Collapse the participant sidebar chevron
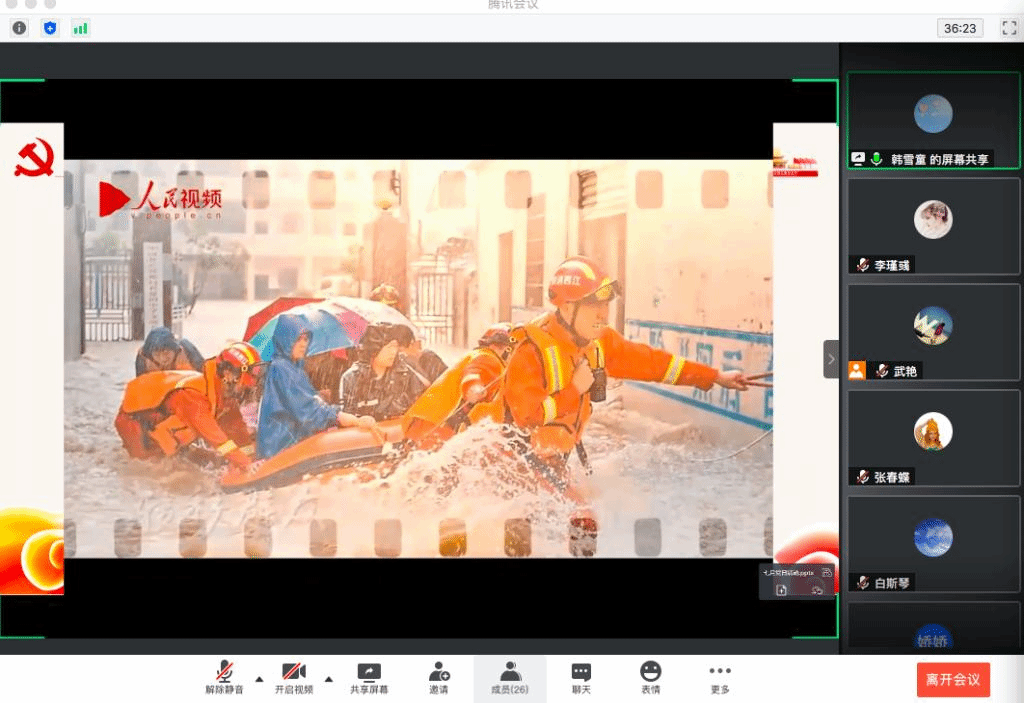 pos(831,359)
